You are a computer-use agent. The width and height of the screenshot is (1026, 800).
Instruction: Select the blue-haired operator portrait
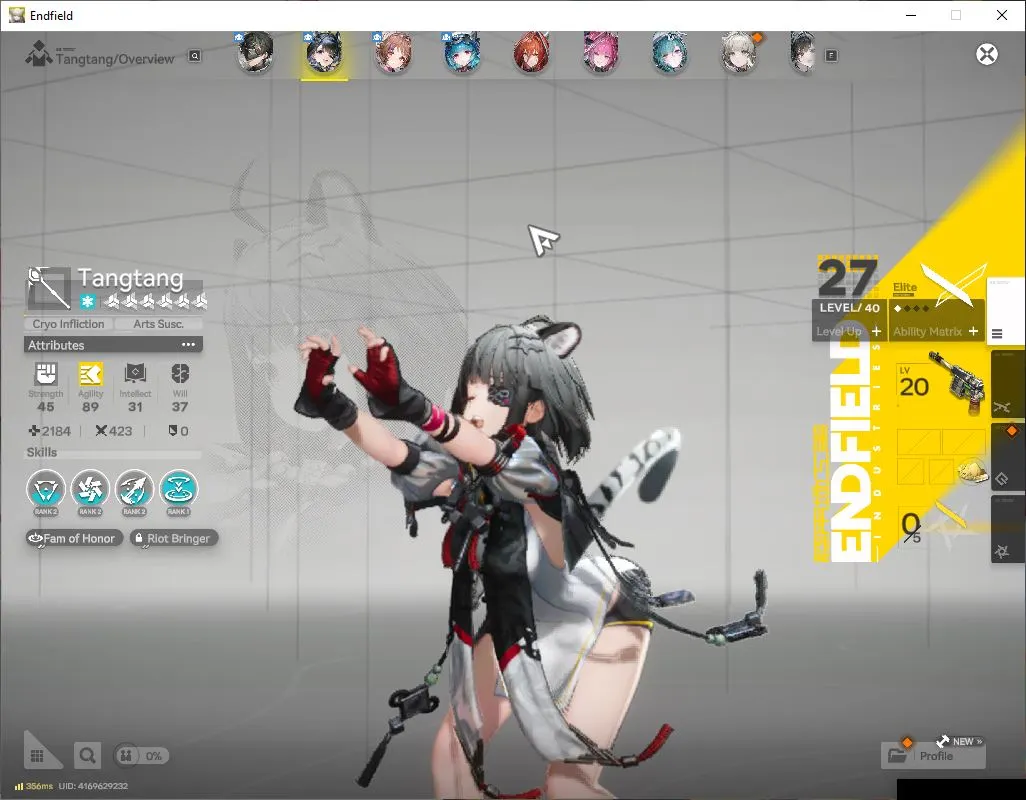tap(462, 53)
